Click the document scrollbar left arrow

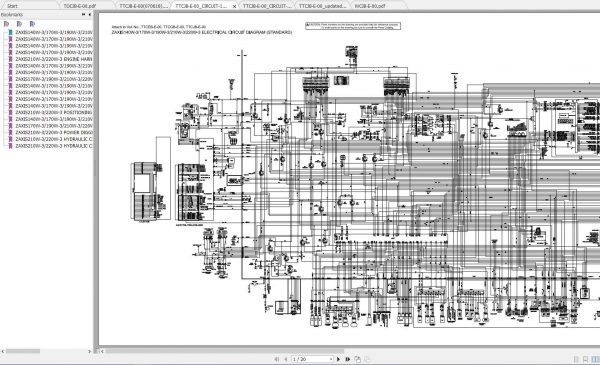[x=102, y=351]
